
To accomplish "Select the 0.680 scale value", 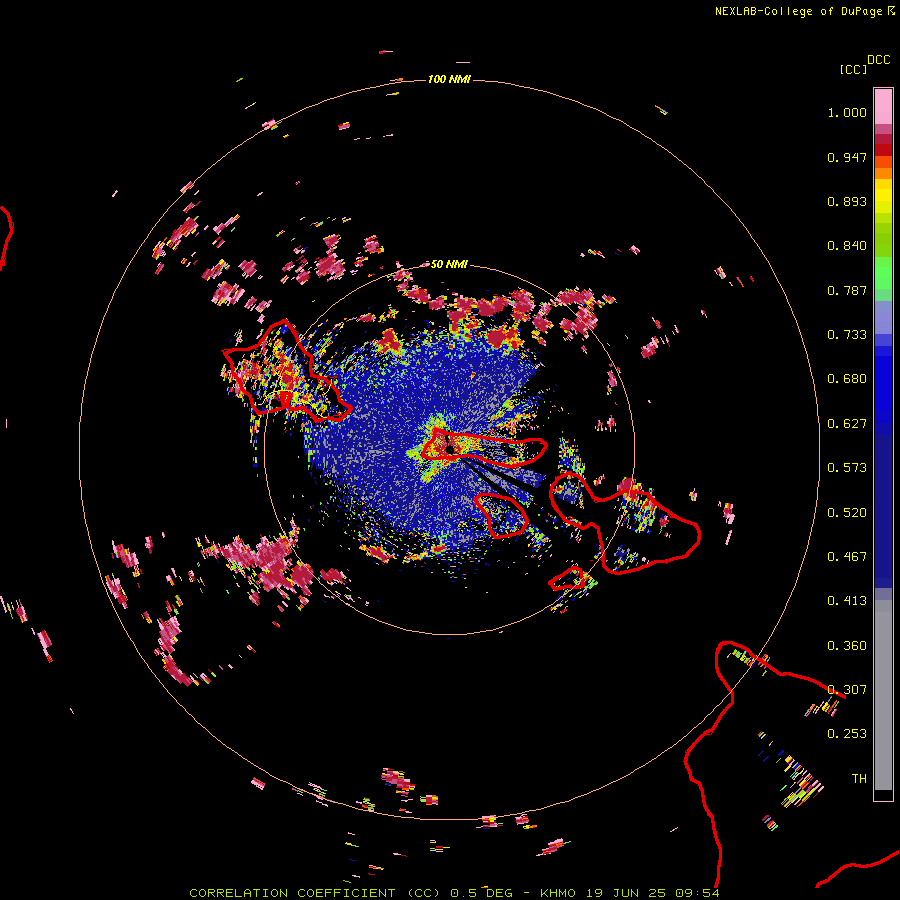I will tap(847, 379).
